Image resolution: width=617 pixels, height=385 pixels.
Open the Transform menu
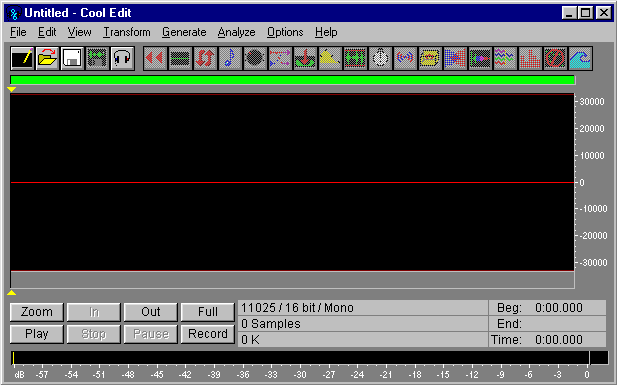point(127,32)
